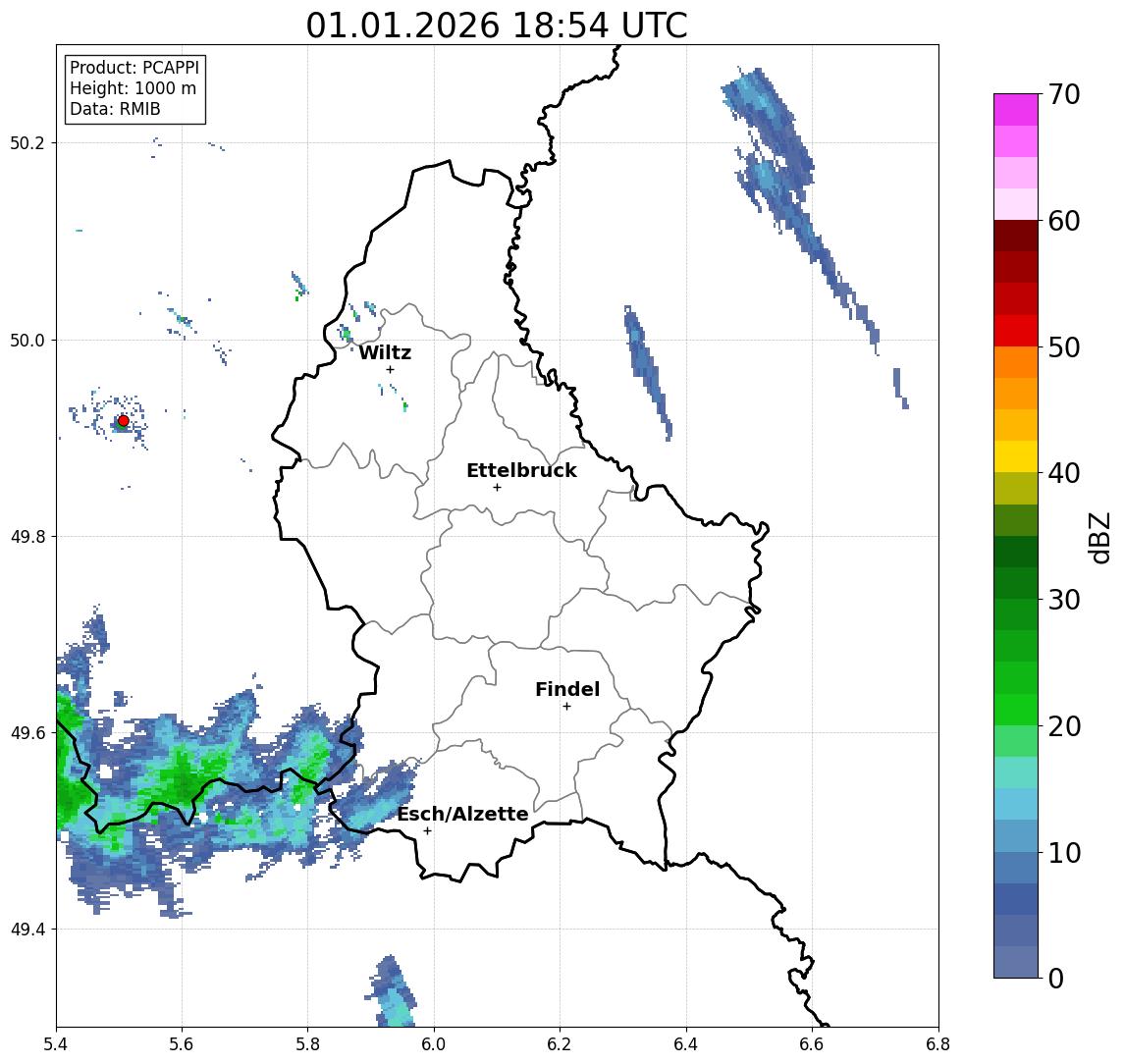This screenshot has height=1064, width=1124.
Task: Click the dark red colorbar swatch near 60
Action: (x=1016, y=236)
